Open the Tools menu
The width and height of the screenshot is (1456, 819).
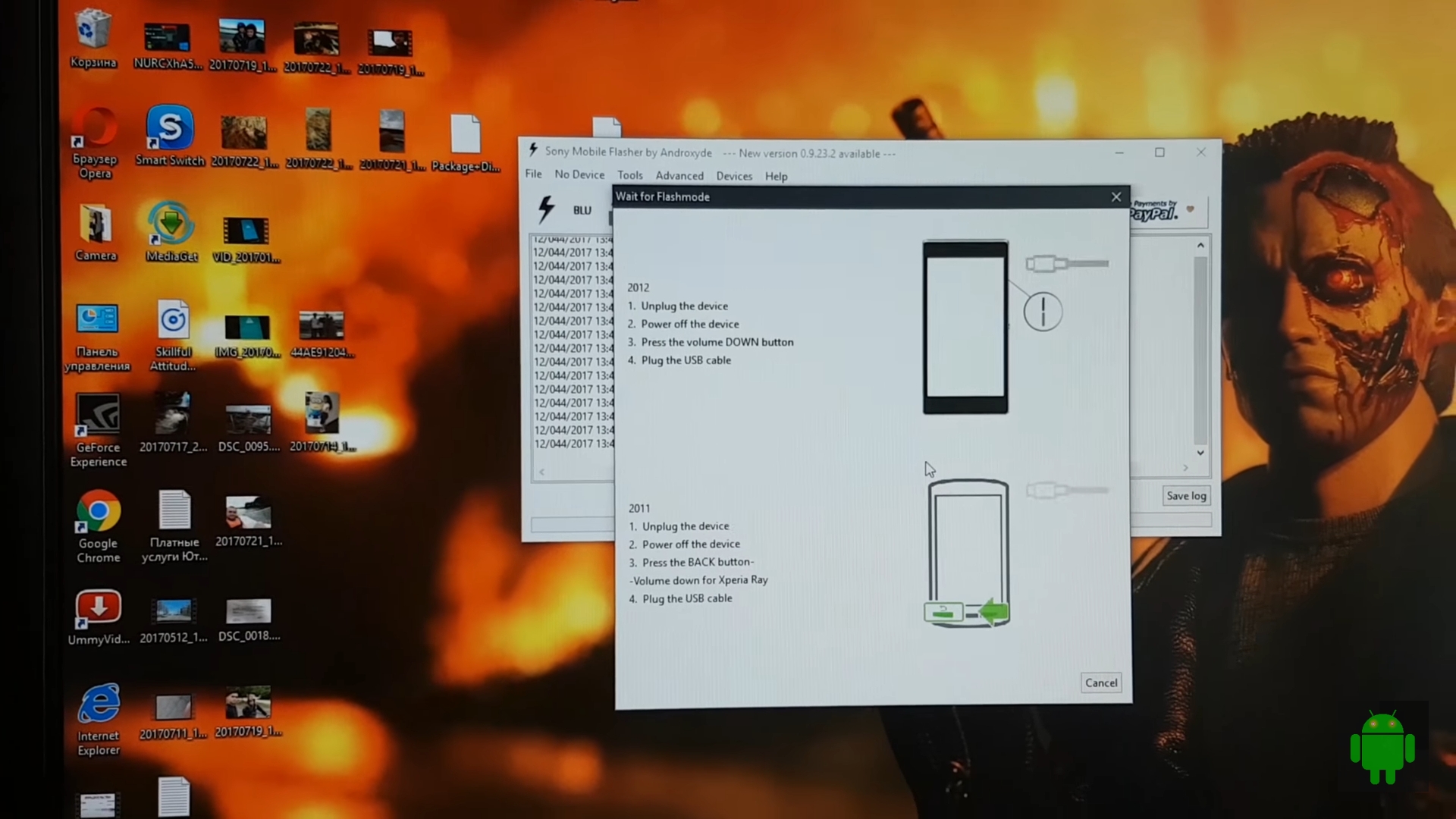pos(629,175)
